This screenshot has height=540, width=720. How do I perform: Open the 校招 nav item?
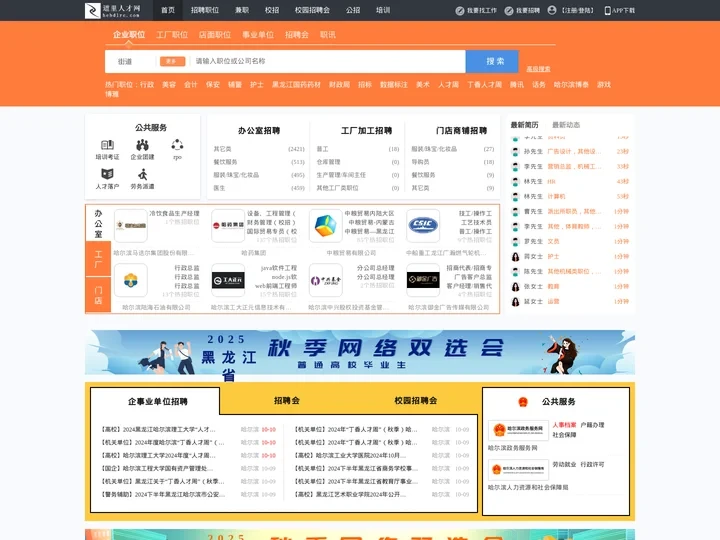coord(272,10)
